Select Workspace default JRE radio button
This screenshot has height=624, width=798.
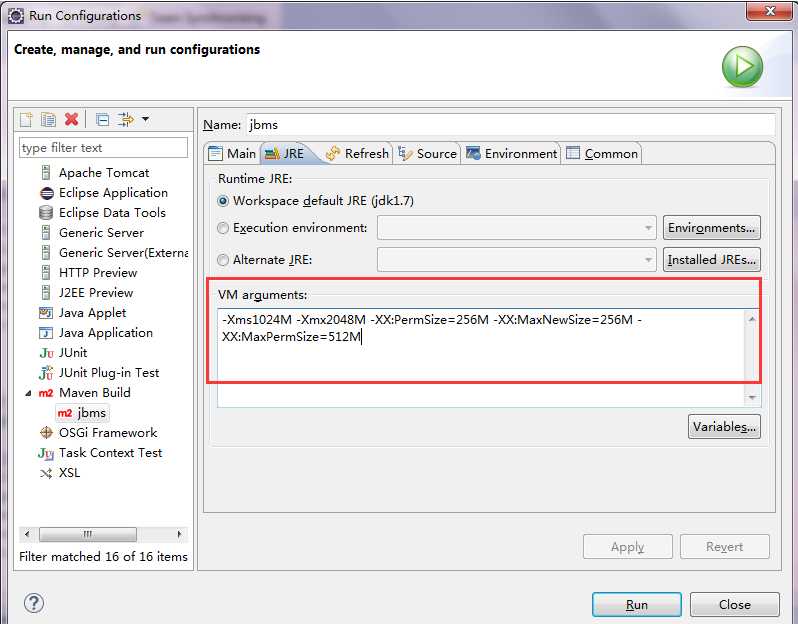[x=224, y=201]
